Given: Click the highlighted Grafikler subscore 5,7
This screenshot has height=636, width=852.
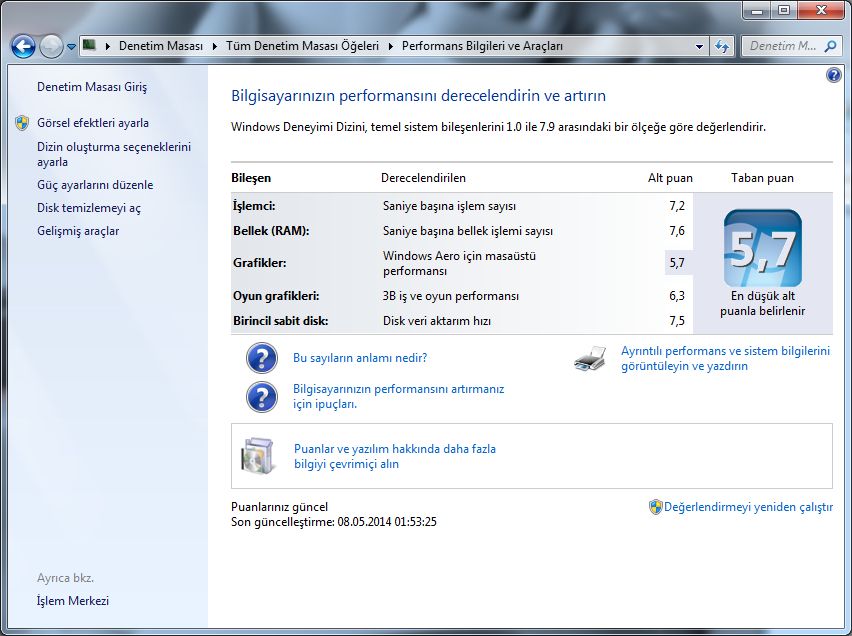Looking at the screenshot, I should tap(677, 263).
